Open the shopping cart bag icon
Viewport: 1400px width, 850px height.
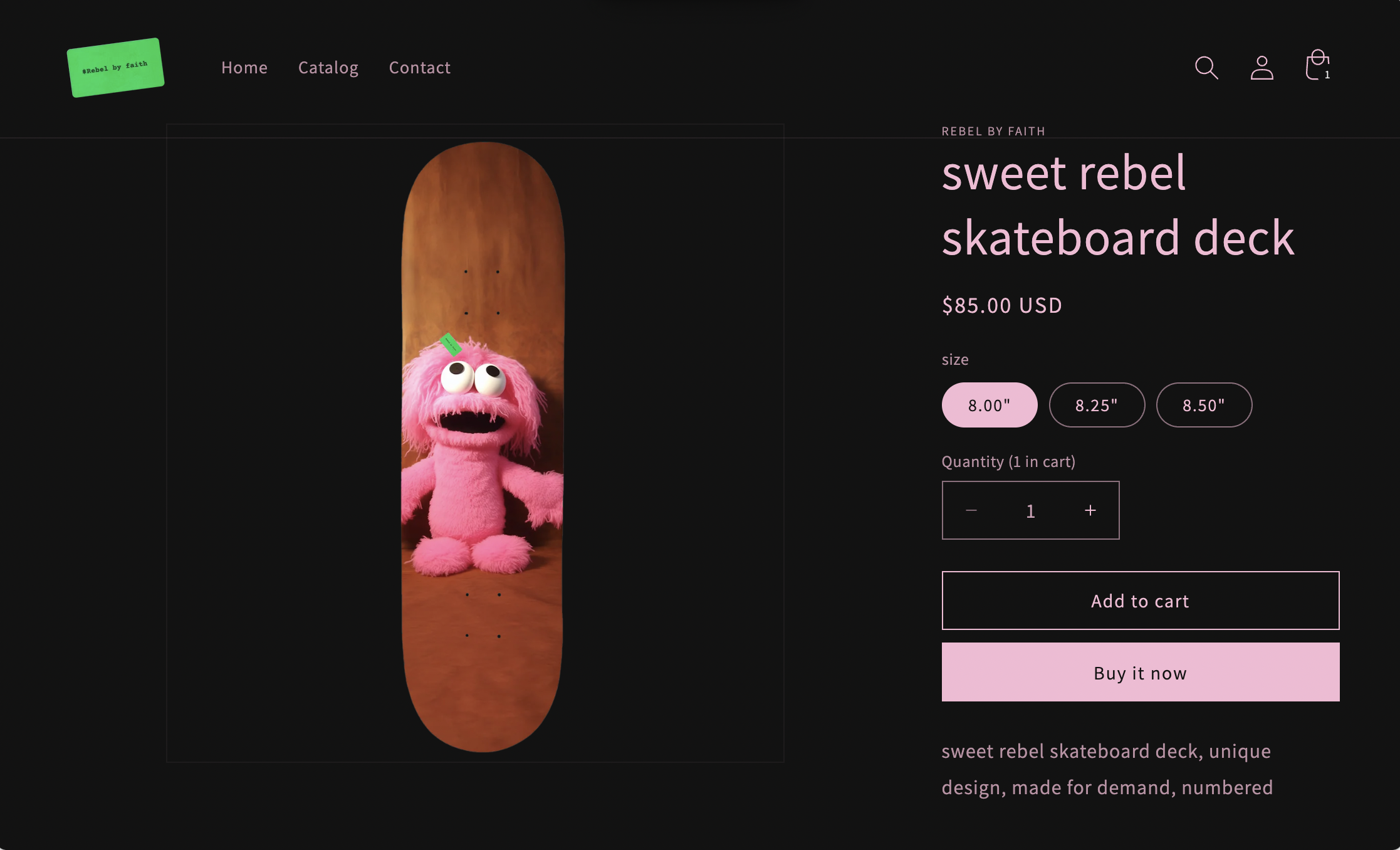[x=1317, y=66]
